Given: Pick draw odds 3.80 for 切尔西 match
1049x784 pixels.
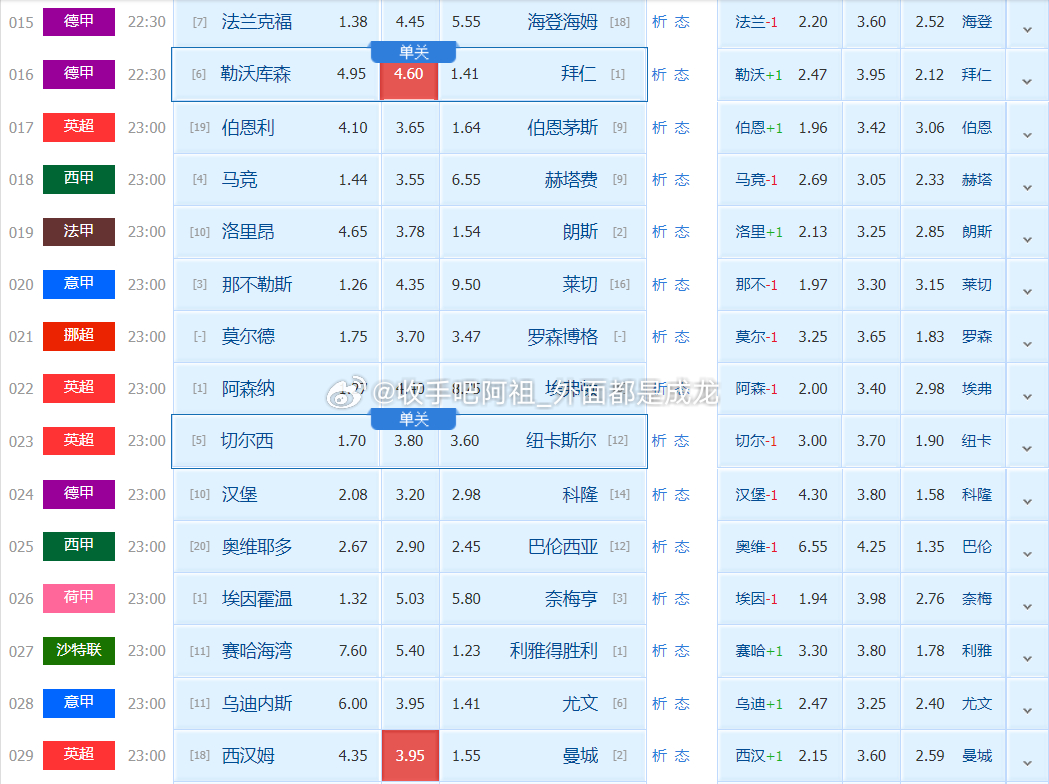Looking at the screenshot, I should [409, 441].
